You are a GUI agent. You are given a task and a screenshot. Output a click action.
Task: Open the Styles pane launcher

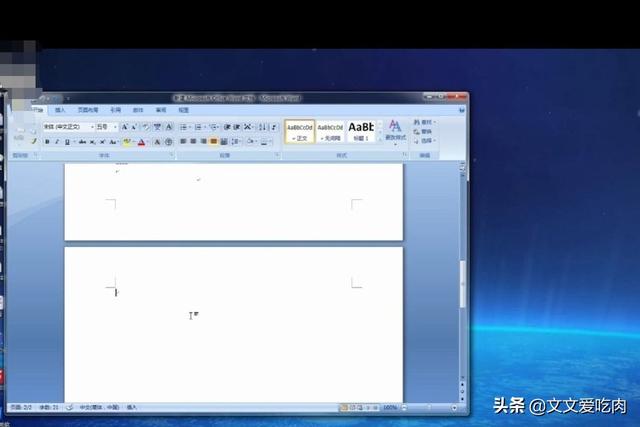click(404, 155)
